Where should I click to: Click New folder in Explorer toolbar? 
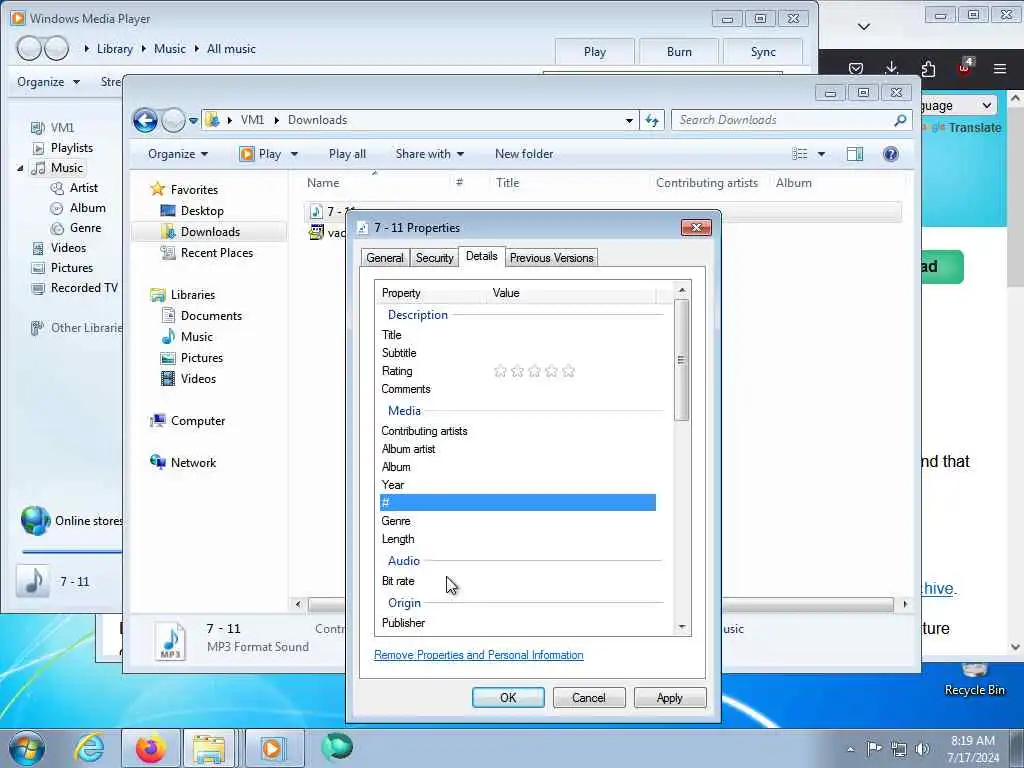(524, 154)
